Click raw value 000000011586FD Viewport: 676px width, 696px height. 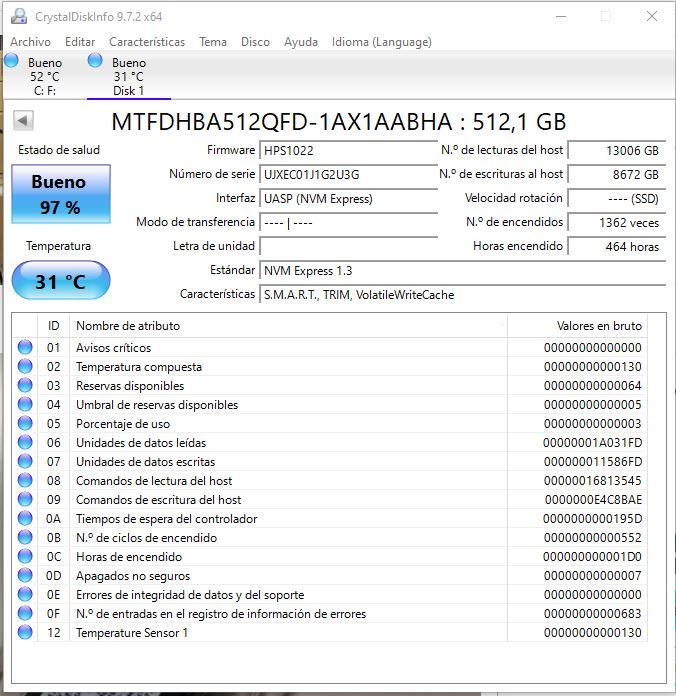coord(593,462)
